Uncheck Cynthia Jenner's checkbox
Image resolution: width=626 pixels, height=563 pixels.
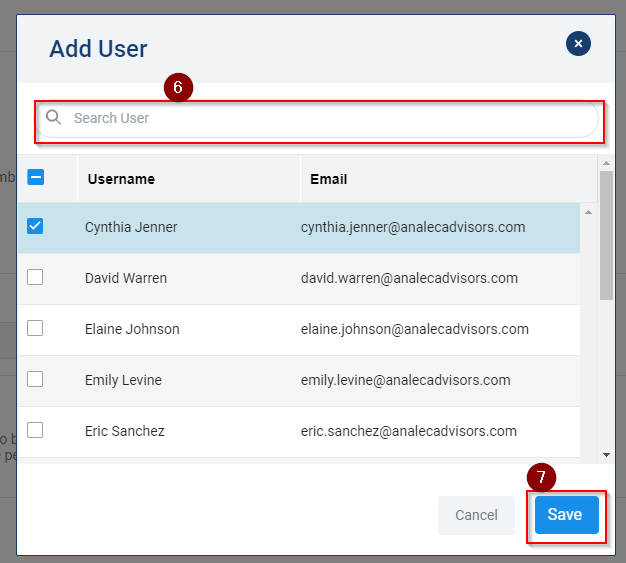35,226
